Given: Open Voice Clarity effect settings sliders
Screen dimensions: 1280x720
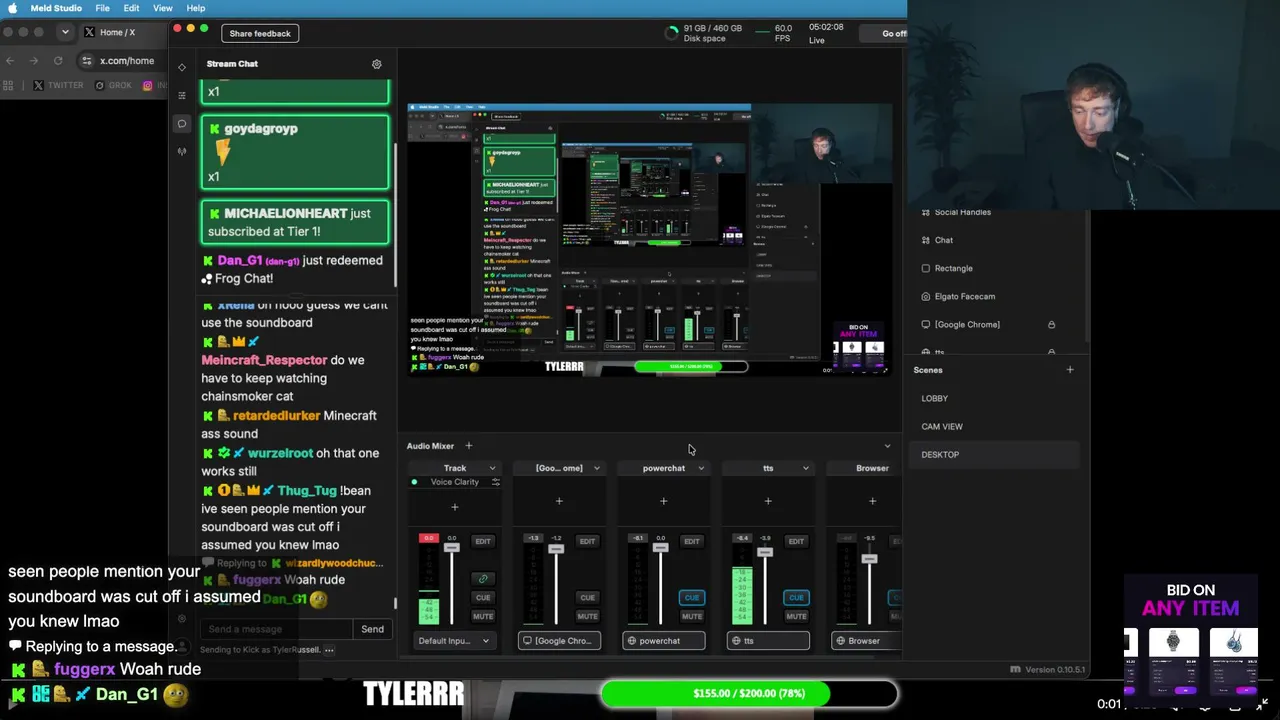Looking at the screenshot, I should point(495,482).
